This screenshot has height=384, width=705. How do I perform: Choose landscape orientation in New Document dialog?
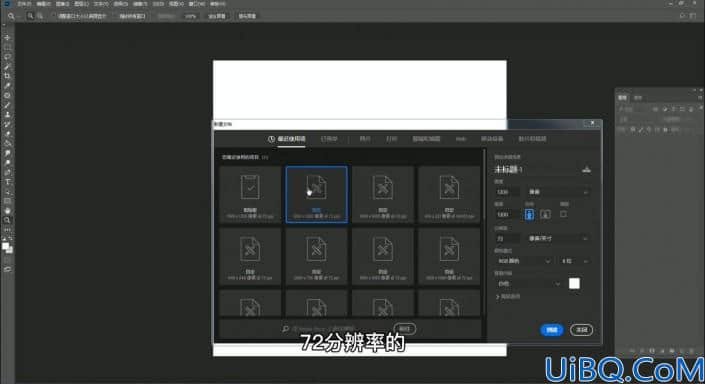point(545,214)
